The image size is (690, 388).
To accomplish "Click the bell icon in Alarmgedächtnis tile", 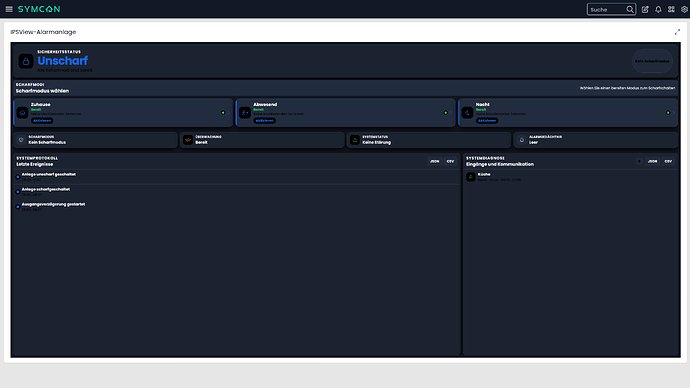I will pyautogui.click(x=521, y=140).
